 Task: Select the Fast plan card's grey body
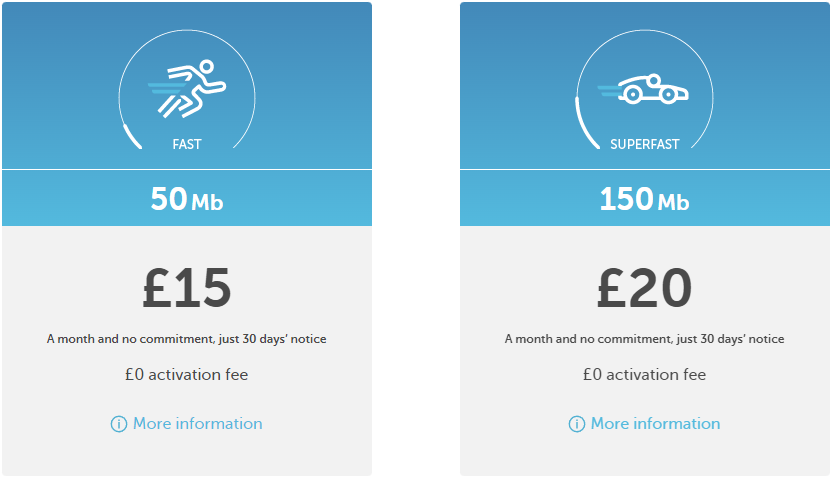187,351
